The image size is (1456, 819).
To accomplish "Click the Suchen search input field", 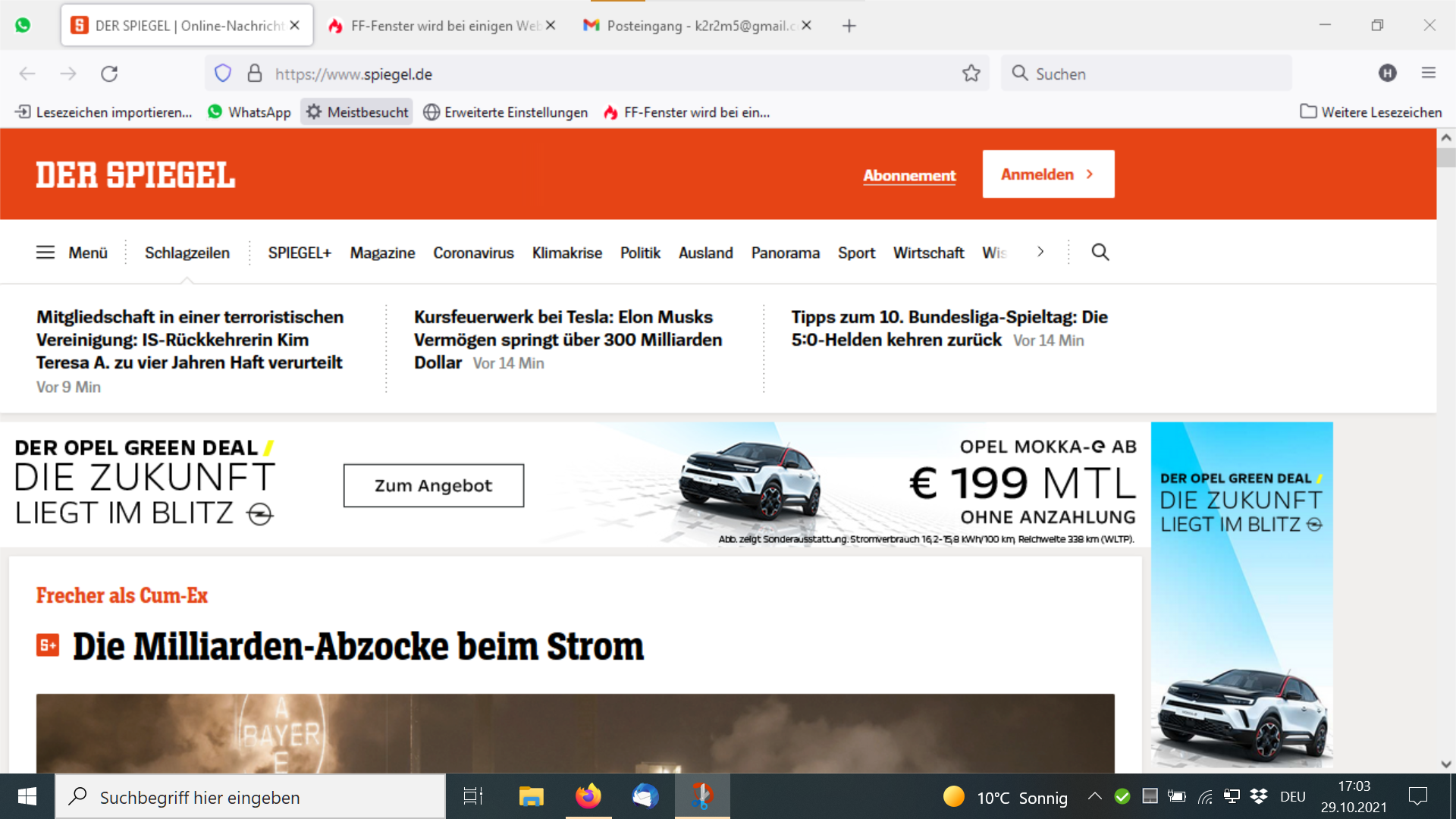I will (1153, 74).
